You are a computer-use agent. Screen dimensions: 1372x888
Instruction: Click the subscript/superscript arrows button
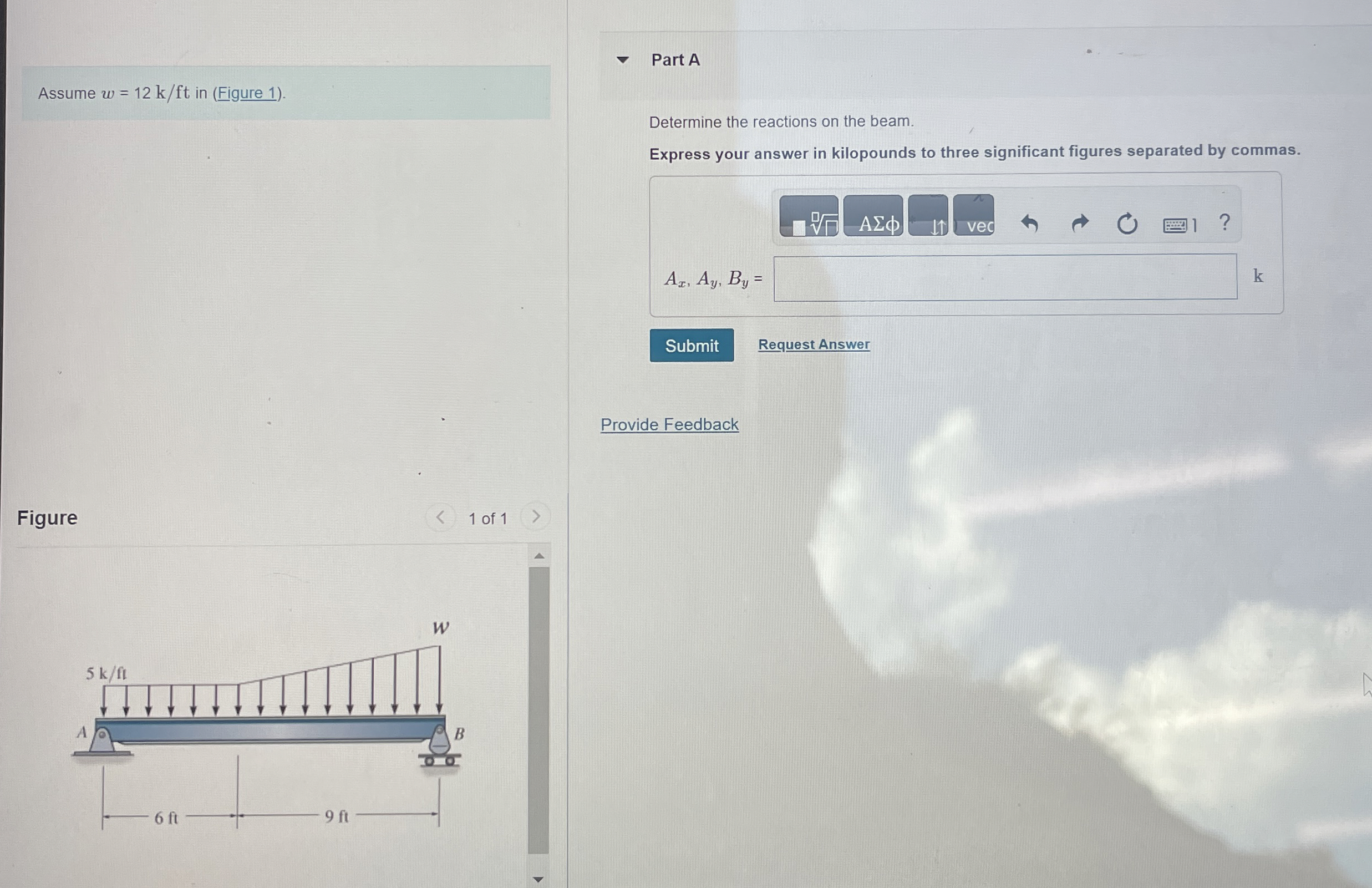[x=928, y=217]
